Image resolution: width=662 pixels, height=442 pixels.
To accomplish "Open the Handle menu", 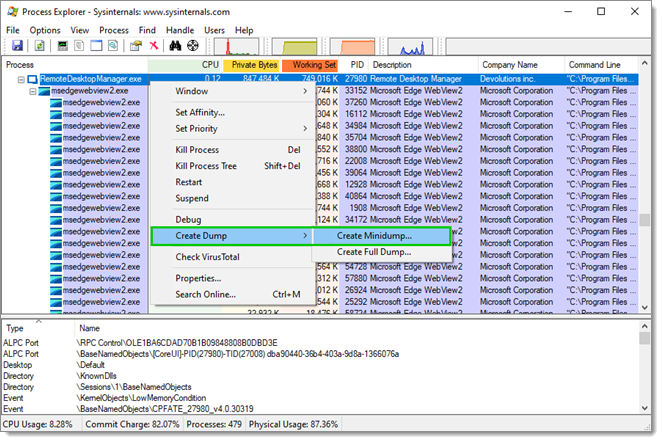I will pyautogui.click(x=180, y=30).
